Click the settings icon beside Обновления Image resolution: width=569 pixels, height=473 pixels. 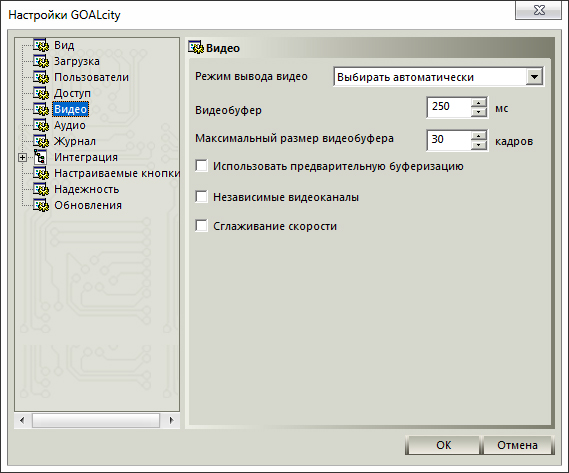point(41,205)
